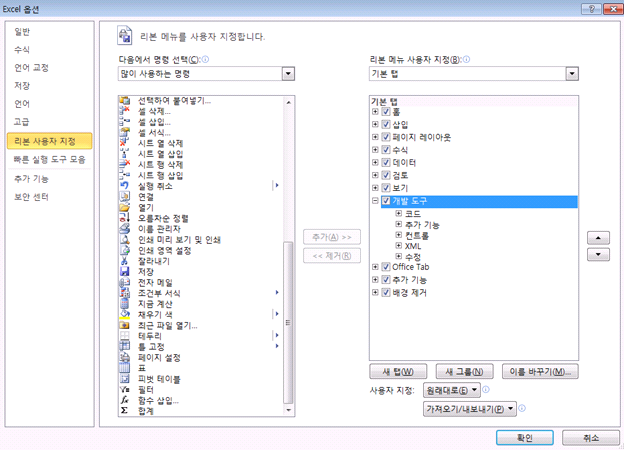
Task: Click the 인쇄 미리 보기 및 인쇄 icon
Action: click(125, 240)
